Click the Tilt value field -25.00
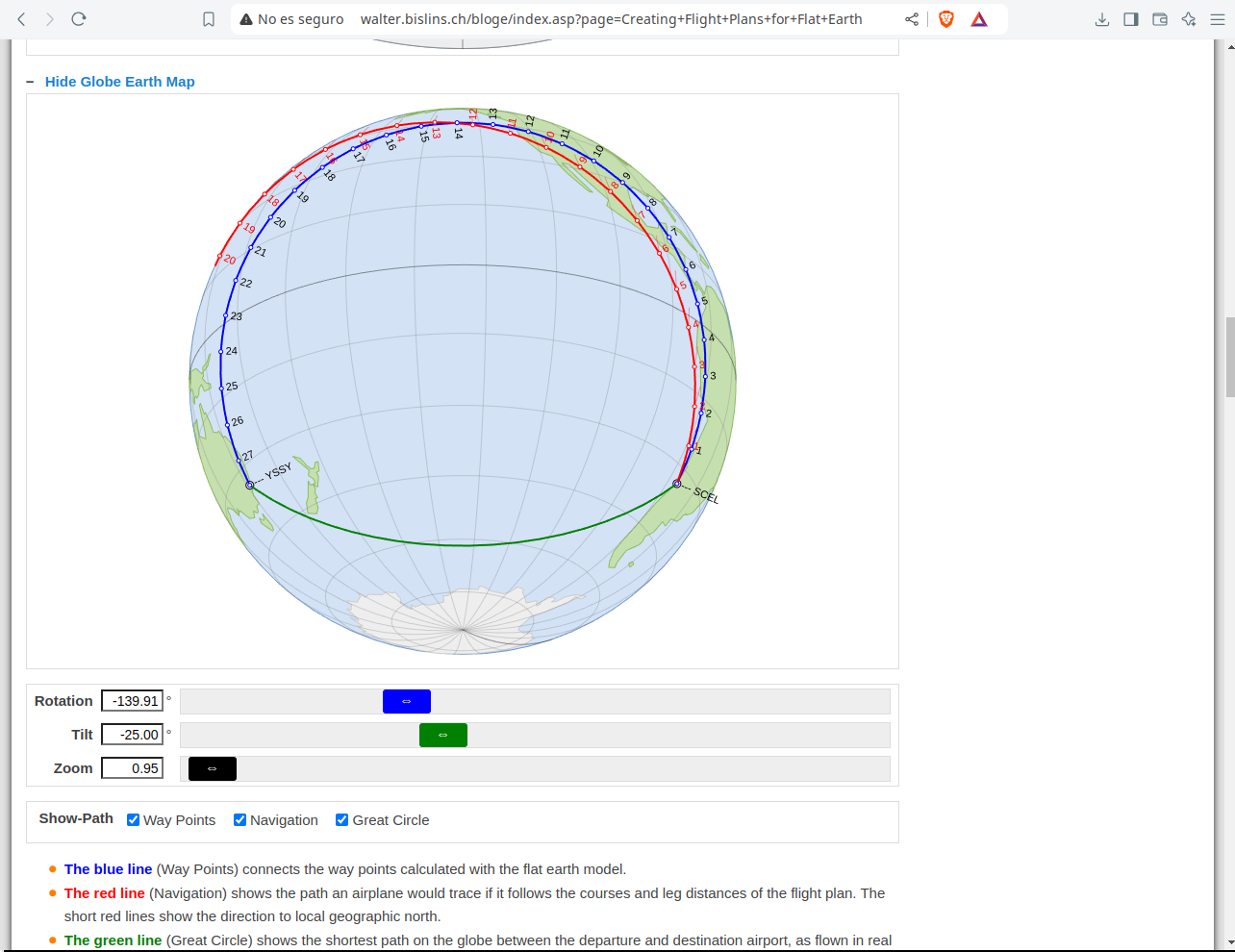The image size is (1235, 952). tap(133, 735)
